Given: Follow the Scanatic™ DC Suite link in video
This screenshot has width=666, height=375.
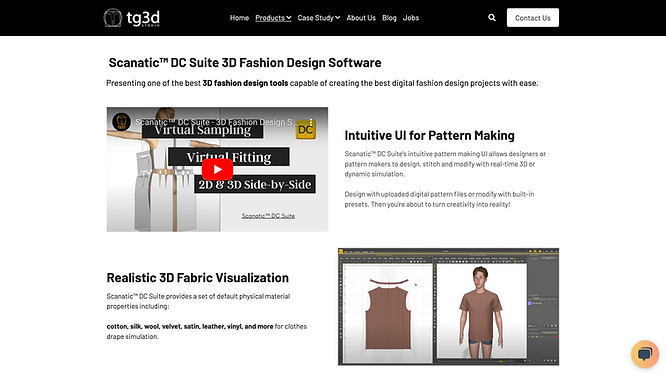Looking at the screenshot, I should pyautogui.click(x=268, y=216).
